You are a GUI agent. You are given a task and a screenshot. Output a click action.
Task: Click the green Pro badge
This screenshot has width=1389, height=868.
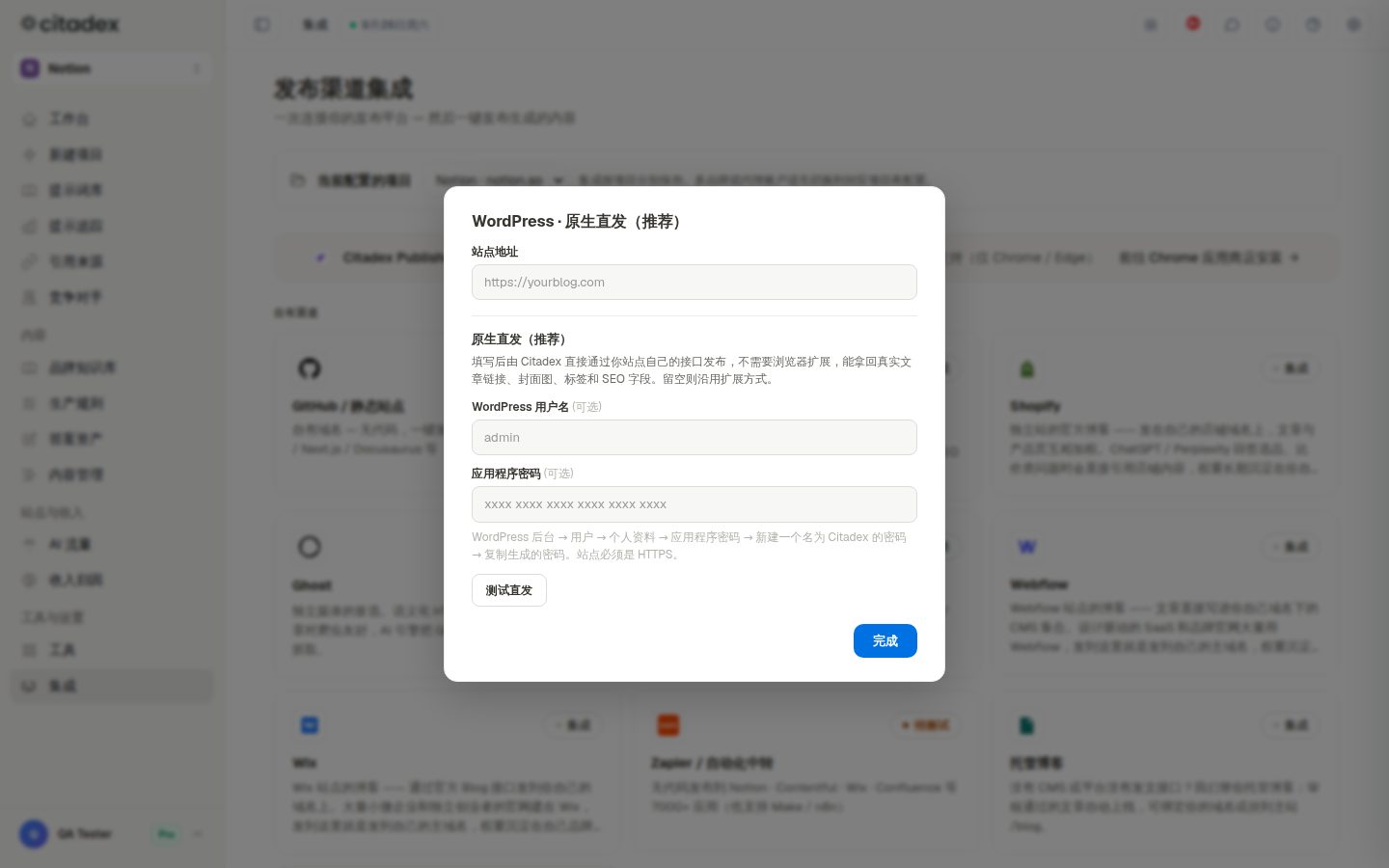(x=166, y=833)
